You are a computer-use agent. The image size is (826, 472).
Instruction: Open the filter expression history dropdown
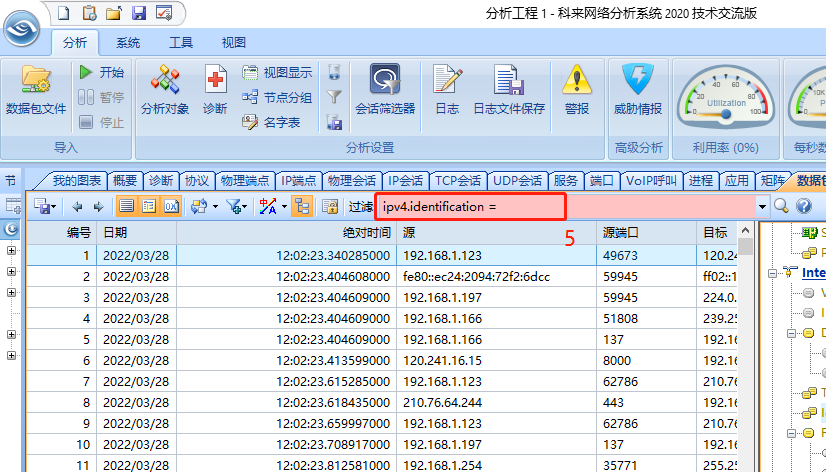point(762,207)
